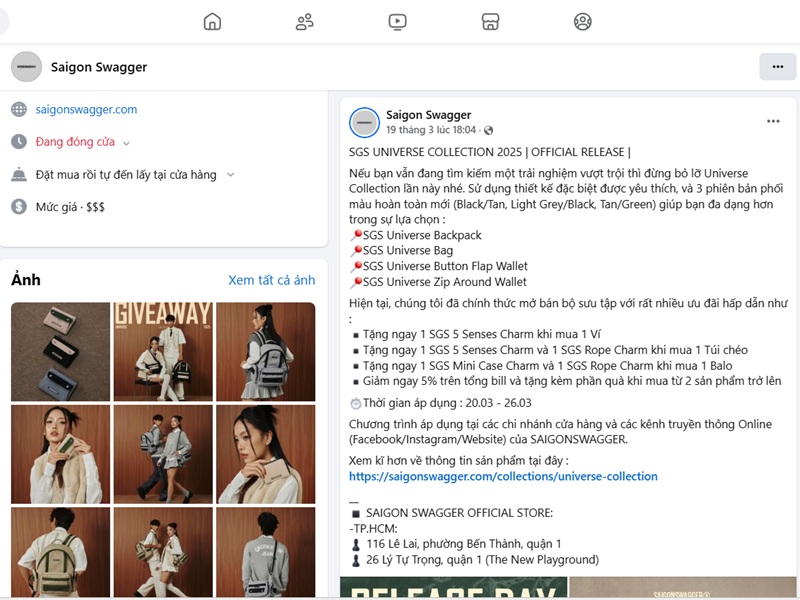This screenshot has height=600, width=800.
Task: Click the clock icon beside Đang đóng cửa
Action: click(19, 142)
